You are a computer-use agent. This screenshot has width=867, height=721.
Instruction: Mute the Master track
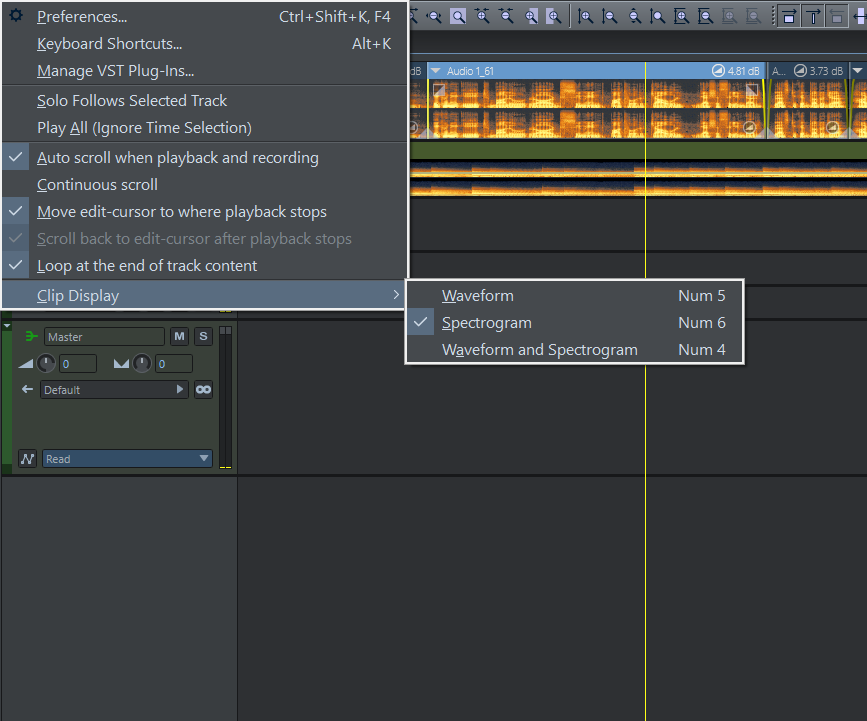179,337
